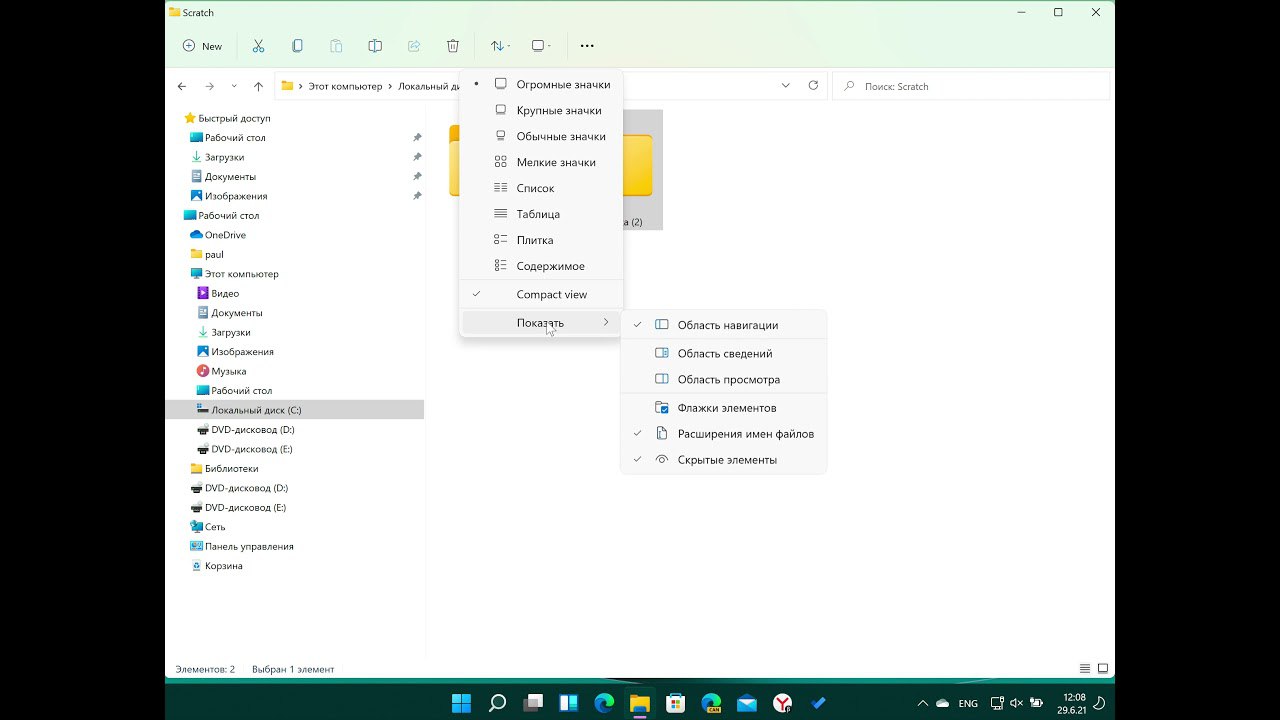The image size is (1280, 720).
Task: Toggle Область просмотра pane
Action: [724, 379]
